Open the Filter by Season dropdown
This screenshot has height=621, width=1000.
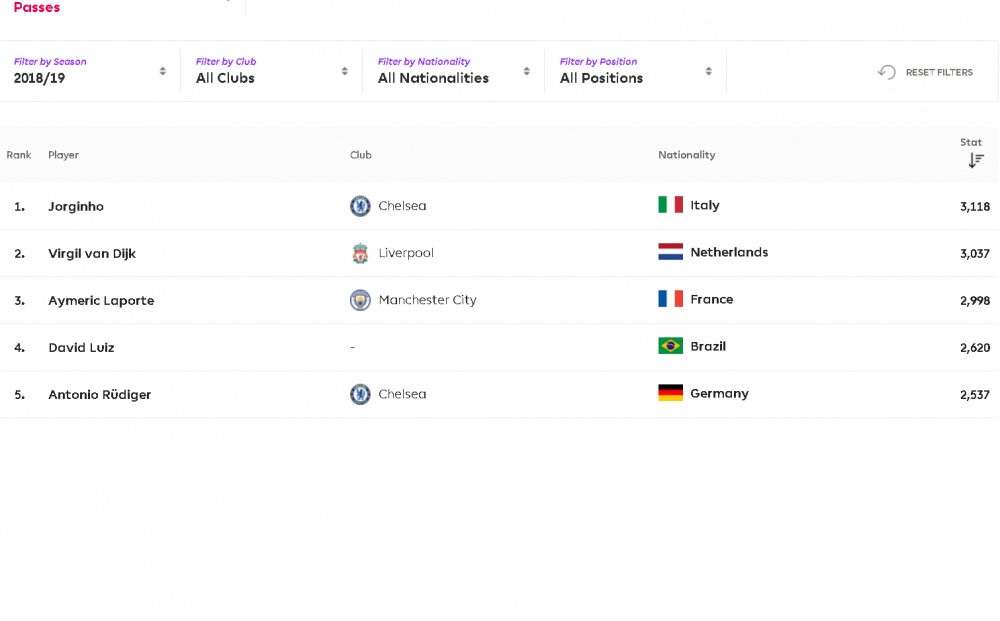[90, 71]
